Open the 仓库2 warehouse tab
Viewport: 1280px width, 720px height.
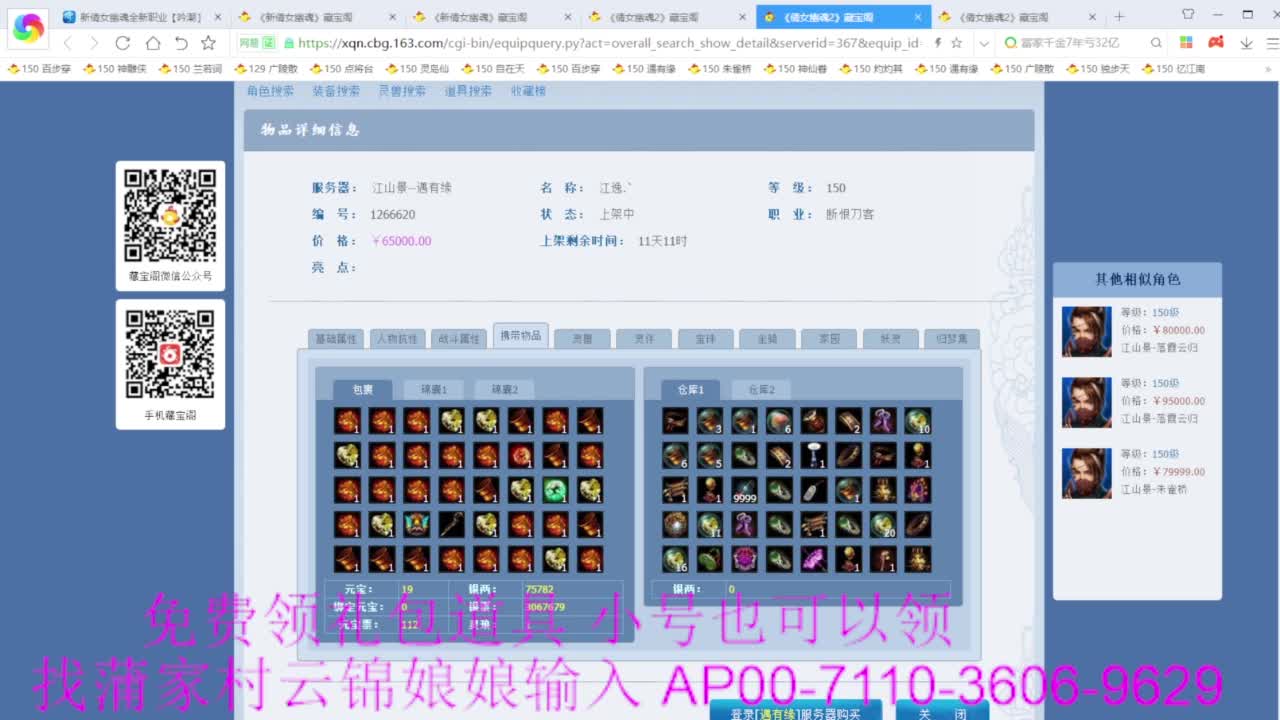(x=761, y=389)
